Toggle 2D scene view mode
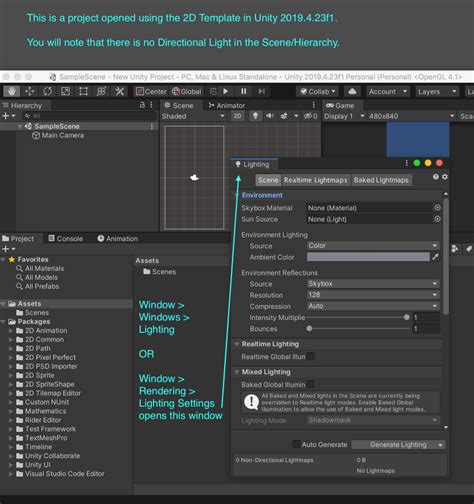474x504 pixels. pos(237,116)
